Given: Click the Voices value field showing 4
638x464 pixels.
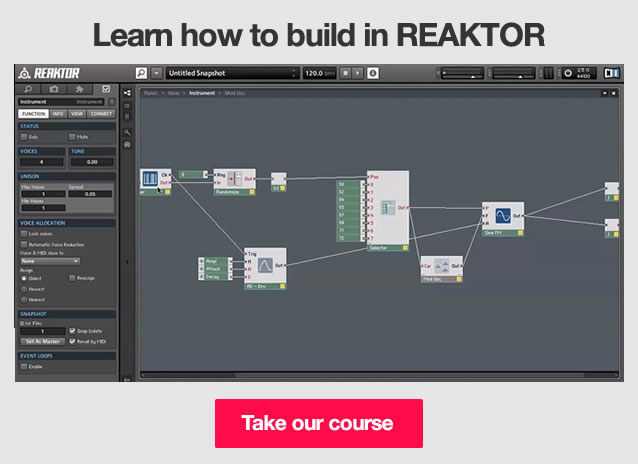Looking at the screenshot, I should tap(42, 162).
